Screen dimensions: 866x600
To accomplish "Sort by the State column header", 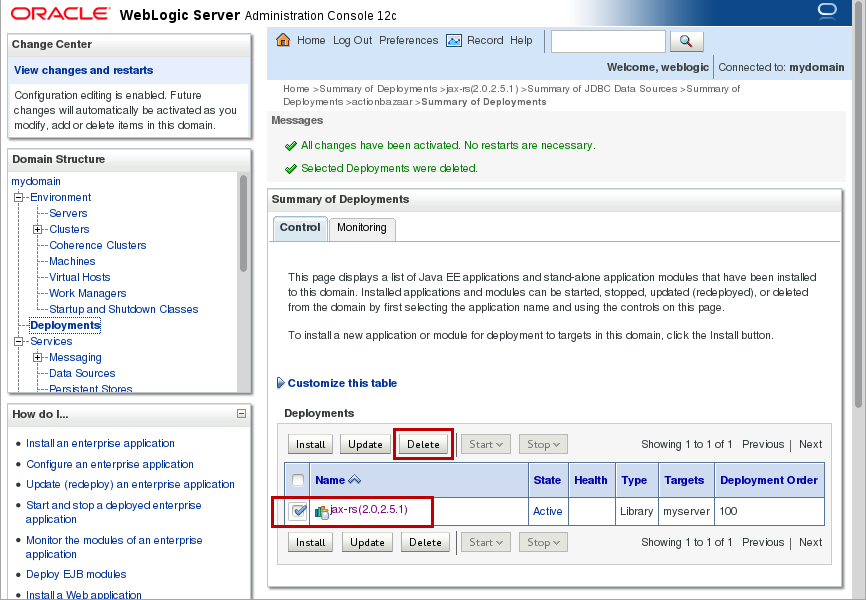I will [547, 480].
